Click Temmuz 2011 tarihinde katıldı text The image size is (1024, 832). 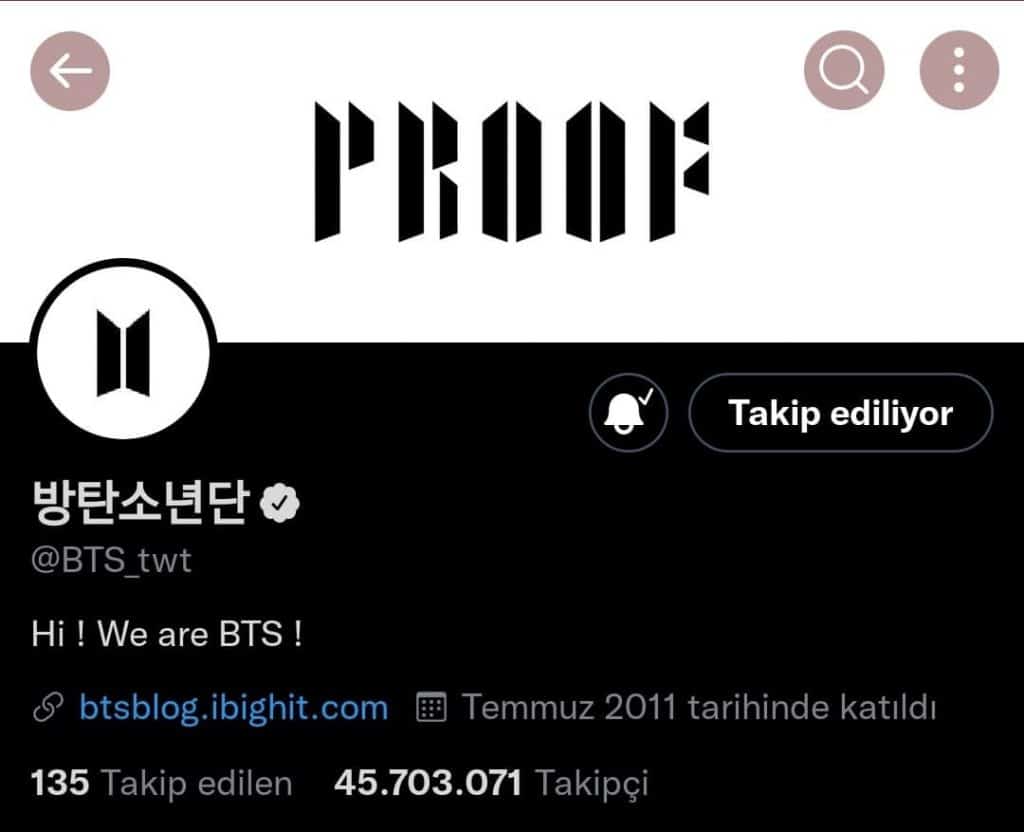699,707
